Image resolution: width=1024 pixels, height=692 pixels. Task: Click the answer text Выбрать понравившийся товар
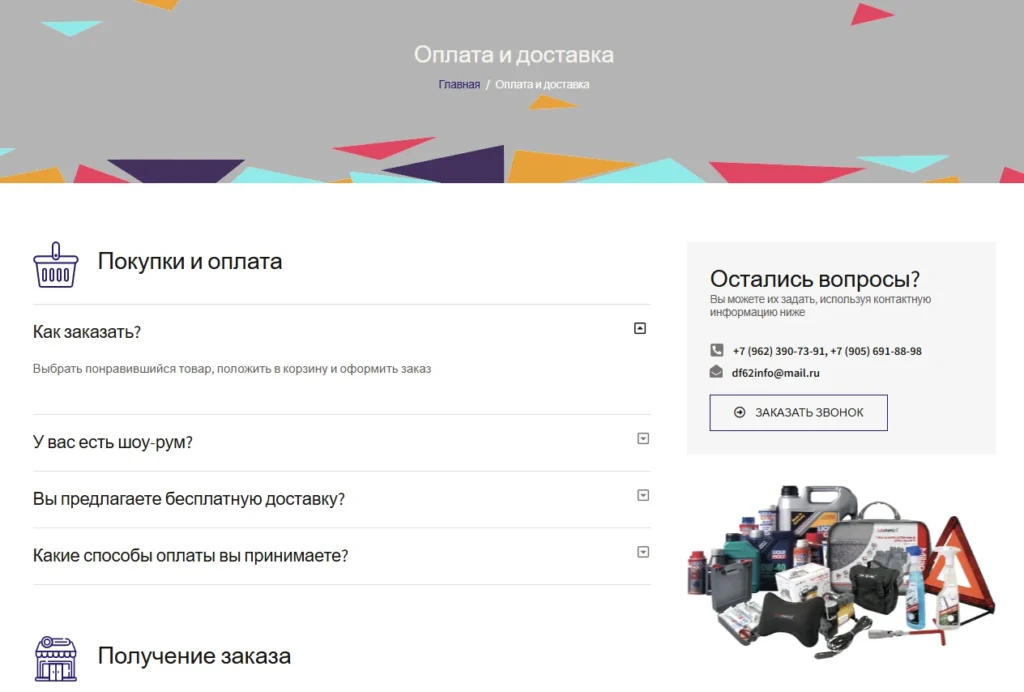point(232,369)
